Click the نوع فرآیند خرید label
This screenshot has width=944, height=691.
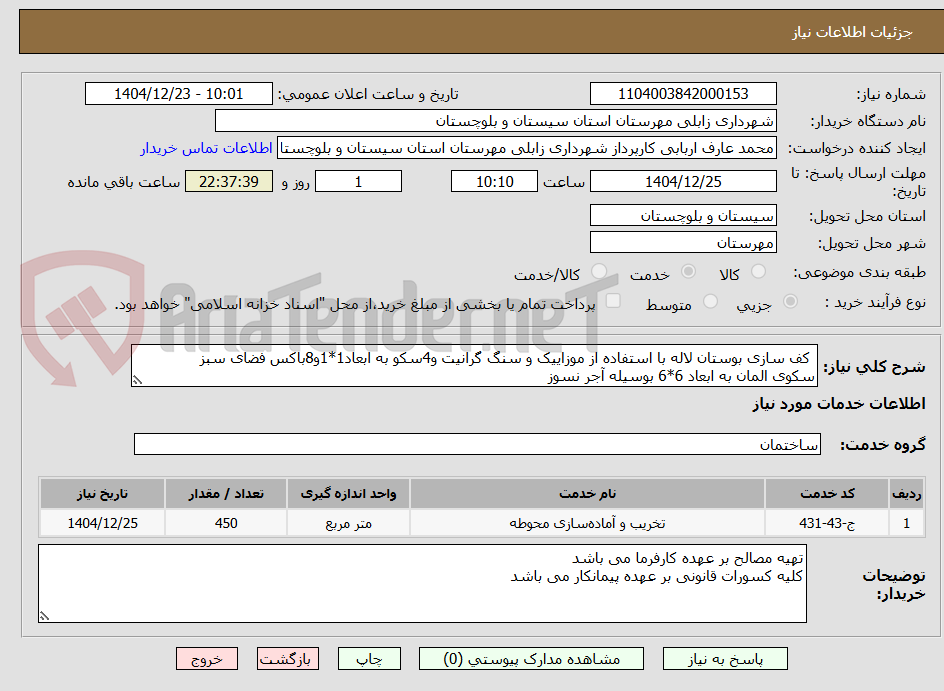pyautogui.click(x=875, y=302)
